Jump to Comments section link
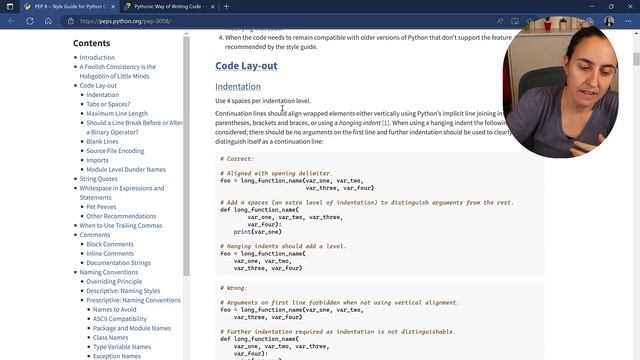The width and height of the screenshot is (640, 360). [x=95, y=235]
